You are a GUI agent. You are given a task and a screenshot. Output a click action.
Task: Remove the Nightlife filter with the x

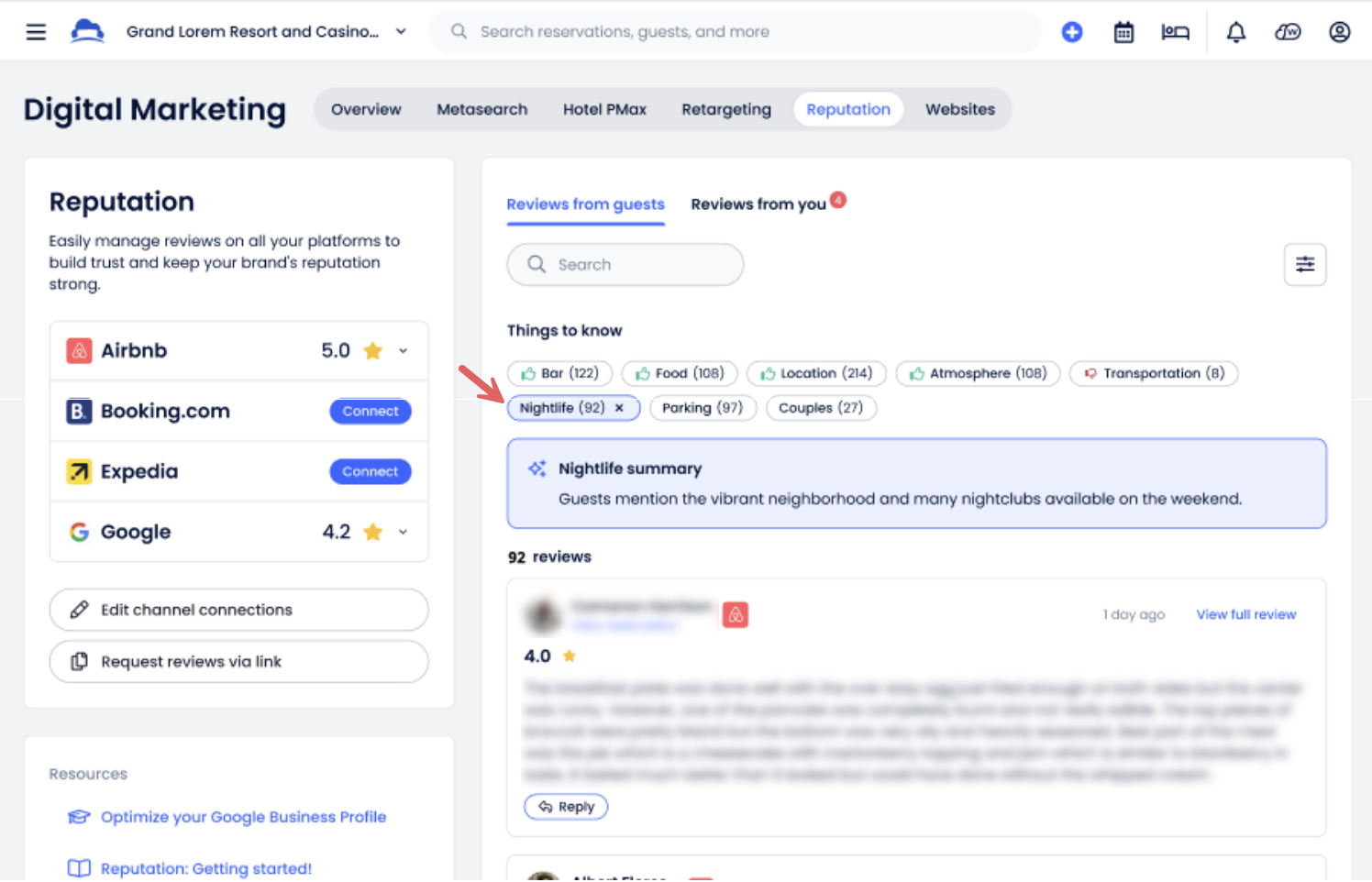(619, 408)
